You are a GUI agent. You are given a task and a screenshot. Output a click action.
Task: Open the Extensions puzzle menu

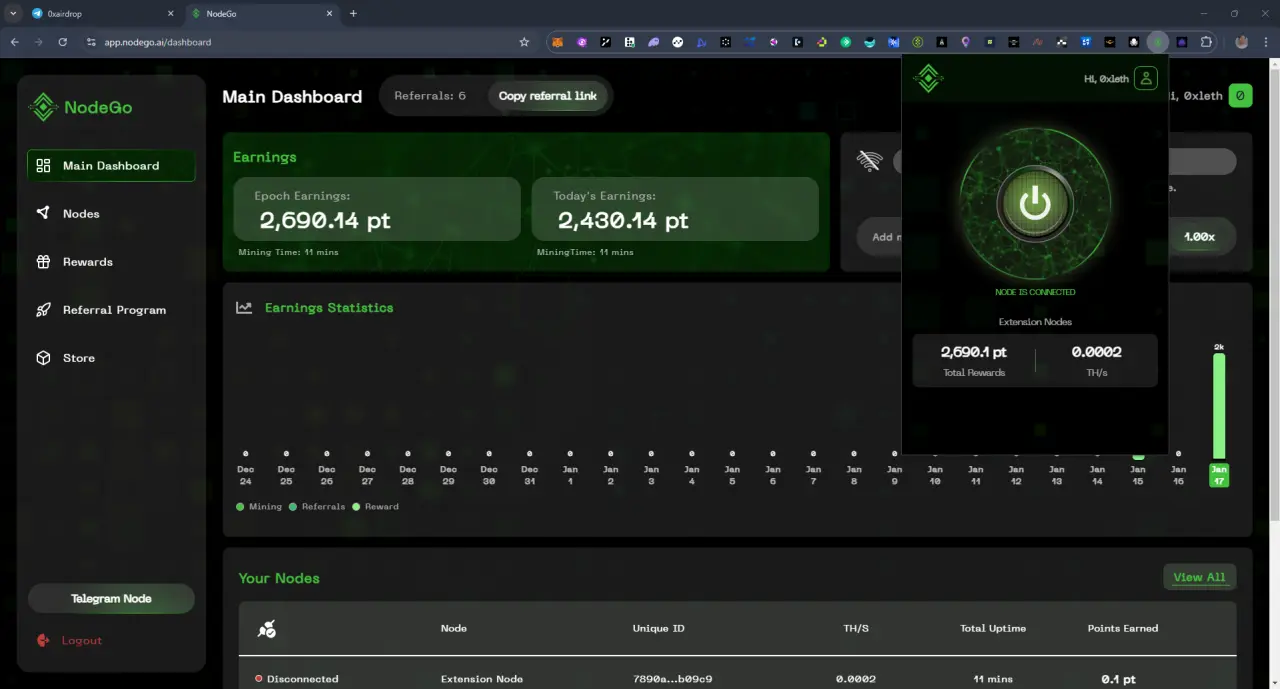click(x=1206, y=42)
